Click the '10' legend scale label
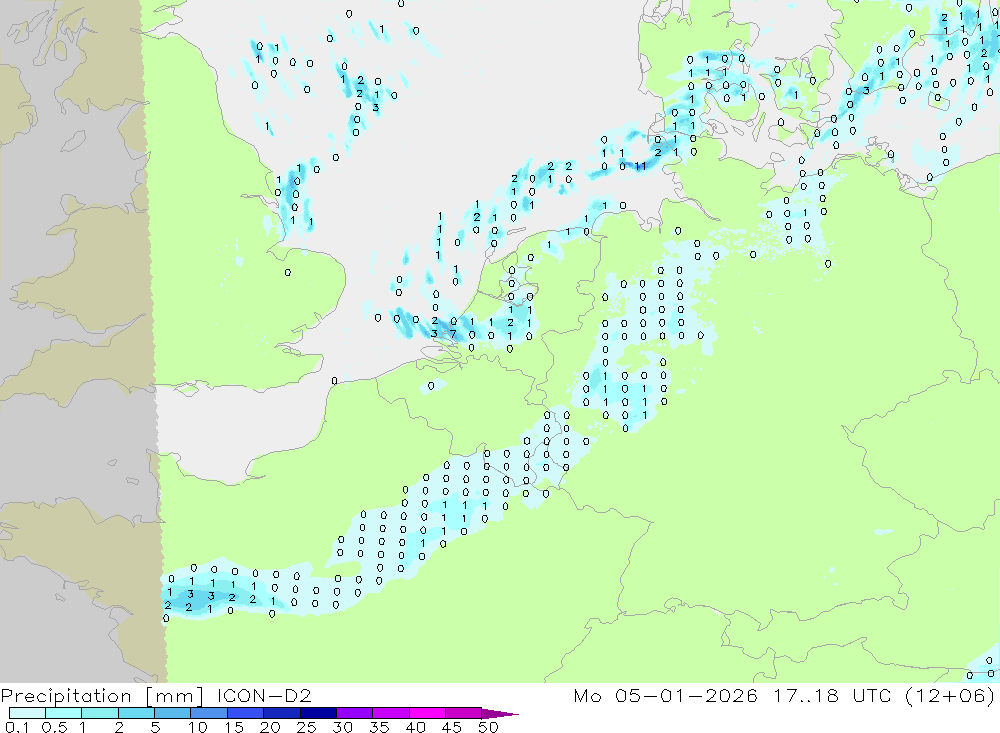1000x733 pixels. coord(198,727)
